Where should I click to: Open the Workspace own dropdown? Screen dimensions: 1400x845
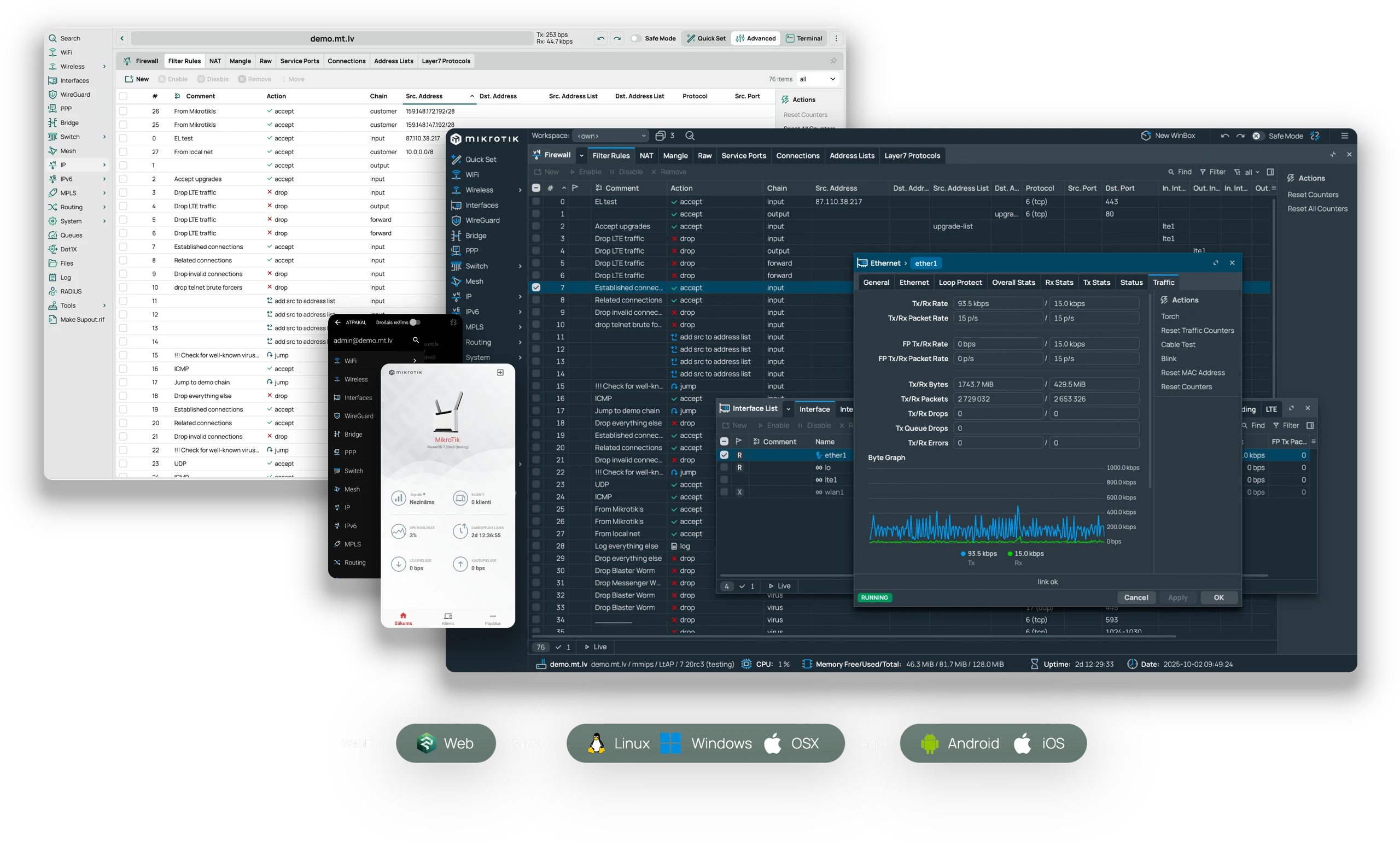610,136
